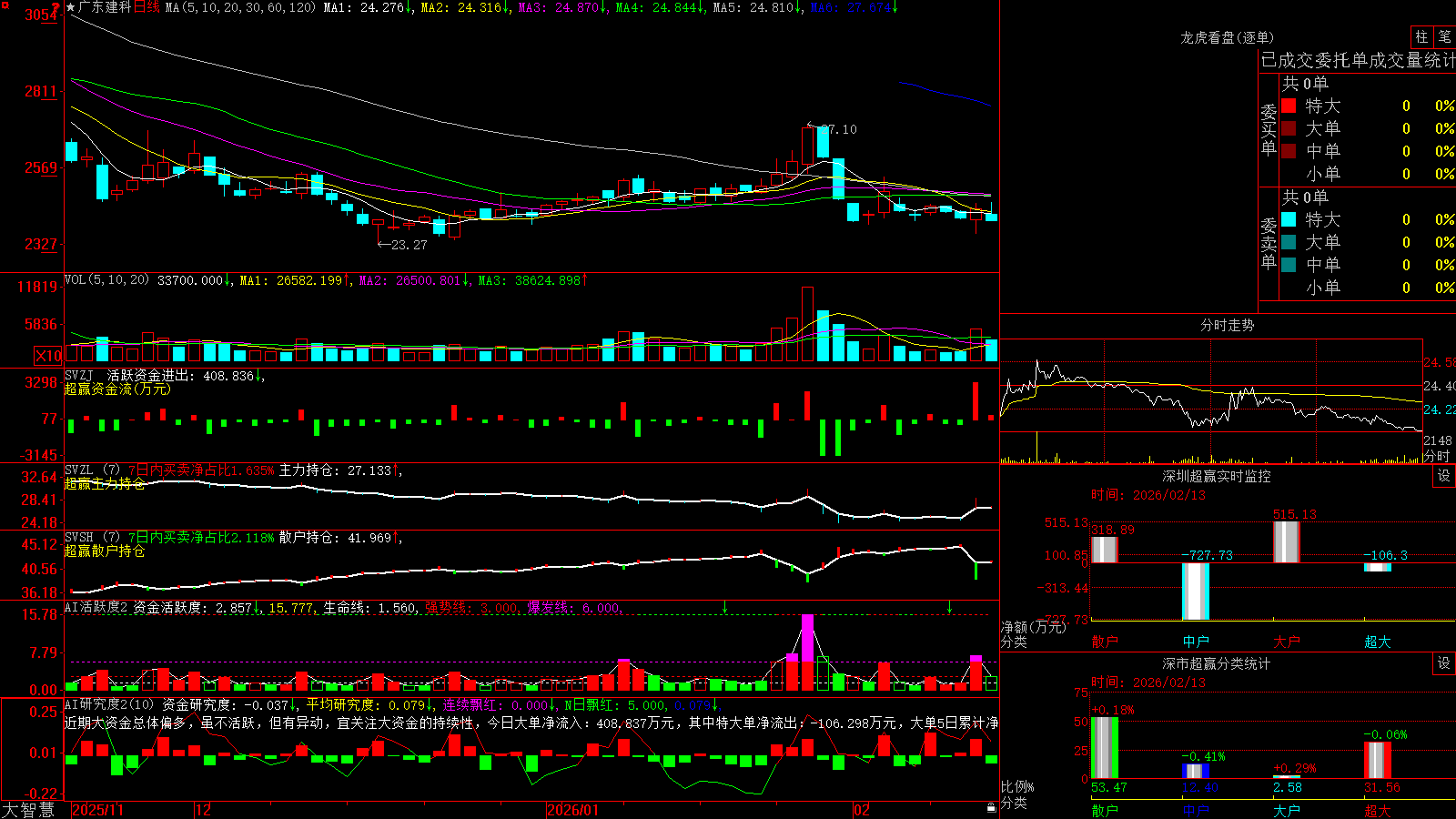The image size is (1456, 819).
Task: Open VOL(5,10,20) indicator parameters
Action: tap(107, 280)
